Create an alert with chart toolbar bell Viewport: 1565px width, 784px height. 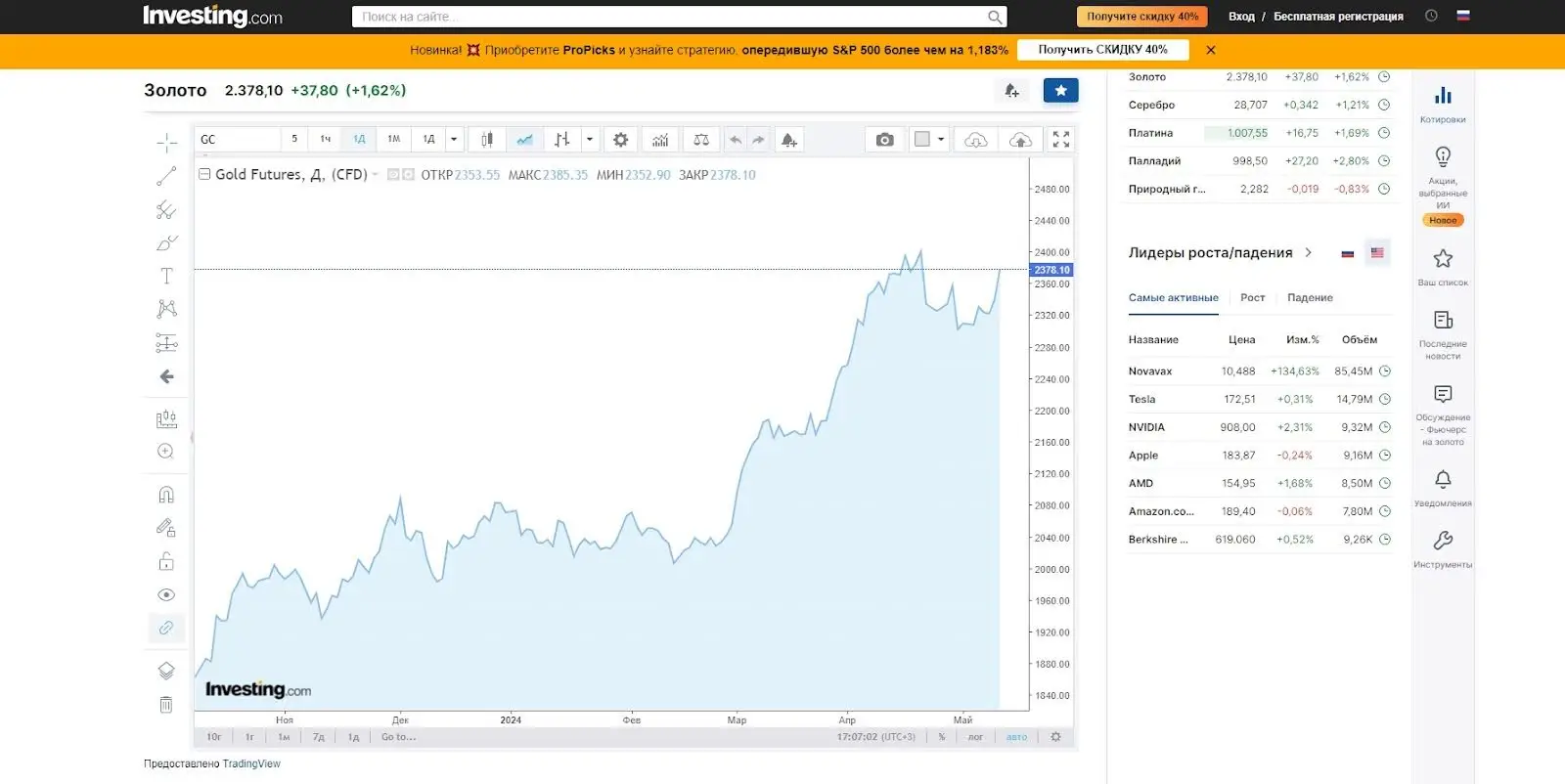pos(788,140)
